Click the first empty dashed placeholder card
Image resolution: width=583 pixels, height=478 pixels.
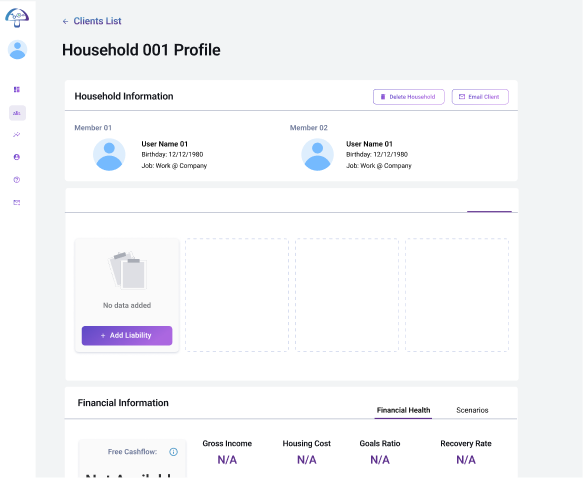tap(237, 295)
